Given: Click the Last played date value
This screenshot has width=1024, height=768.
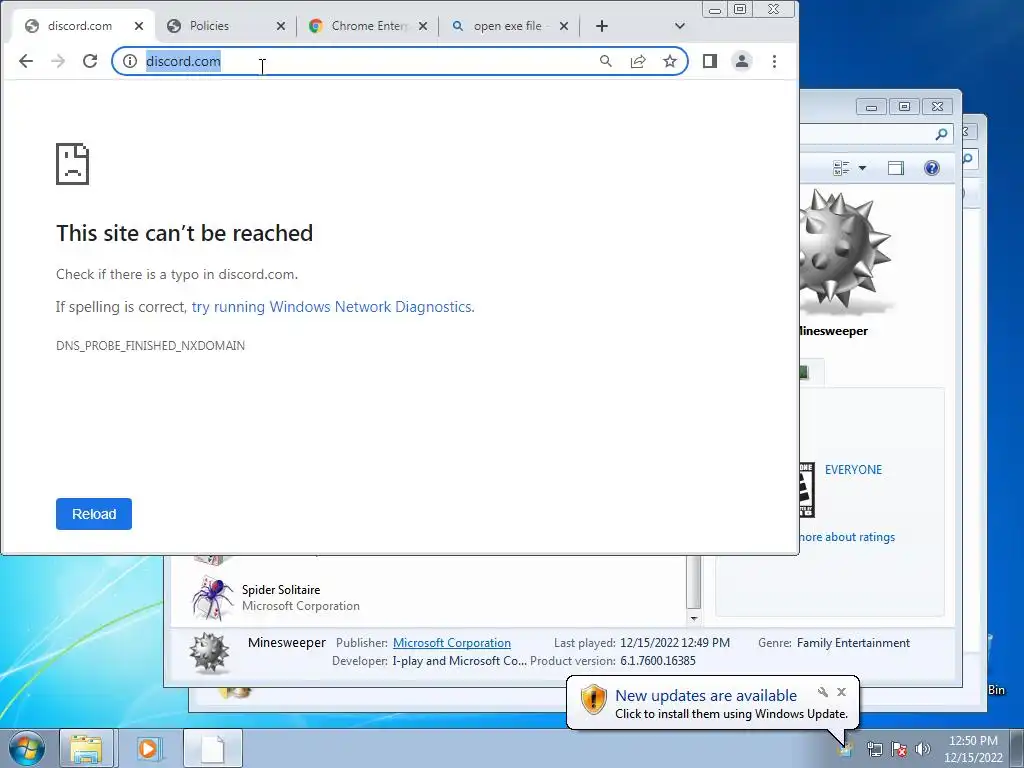Looking at the screenshot, I should pos(675,643).
